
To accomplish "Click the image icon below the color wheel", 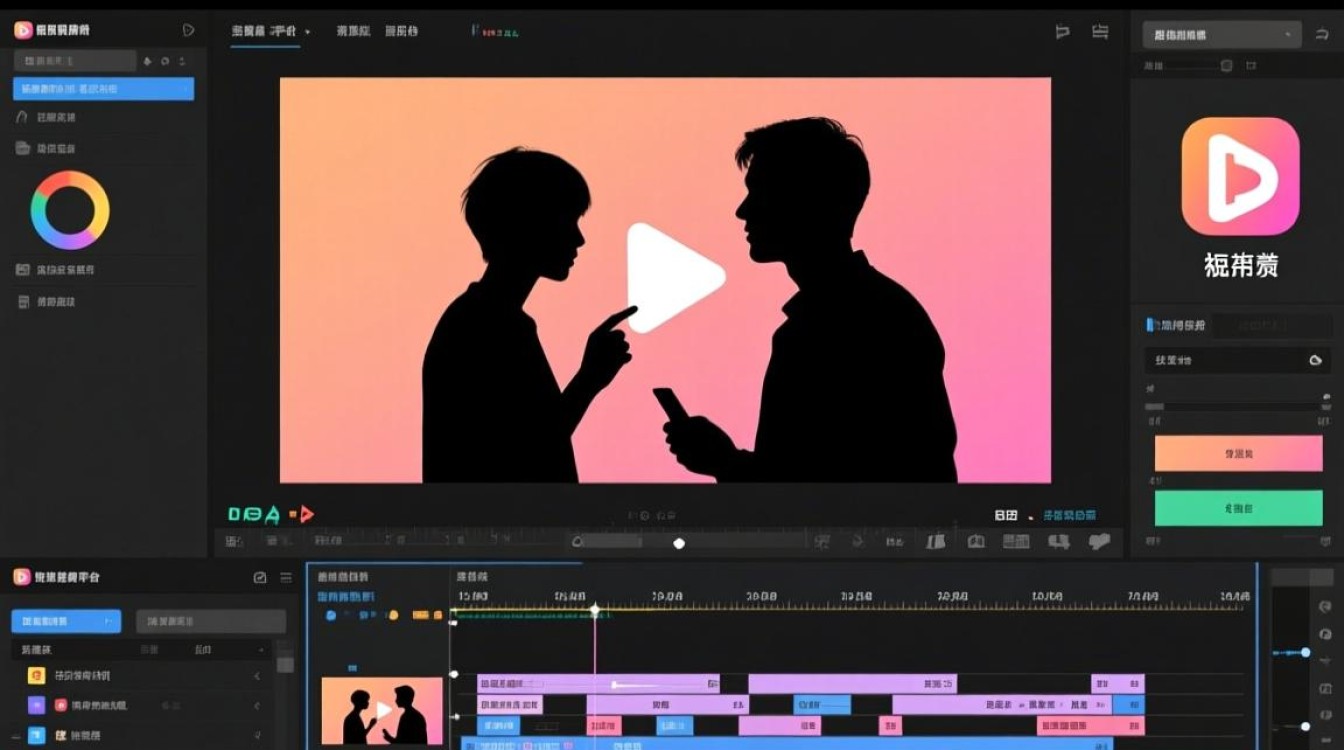I will 23,270.
